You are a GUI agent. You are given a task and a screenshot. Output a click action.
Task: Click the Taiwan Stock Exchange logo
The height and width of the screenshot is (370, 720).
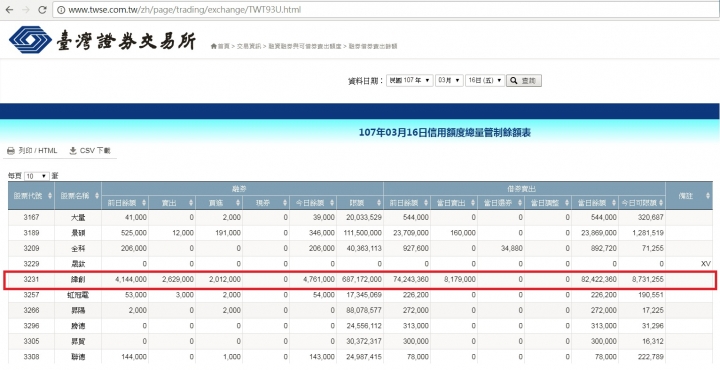(102, 40)
